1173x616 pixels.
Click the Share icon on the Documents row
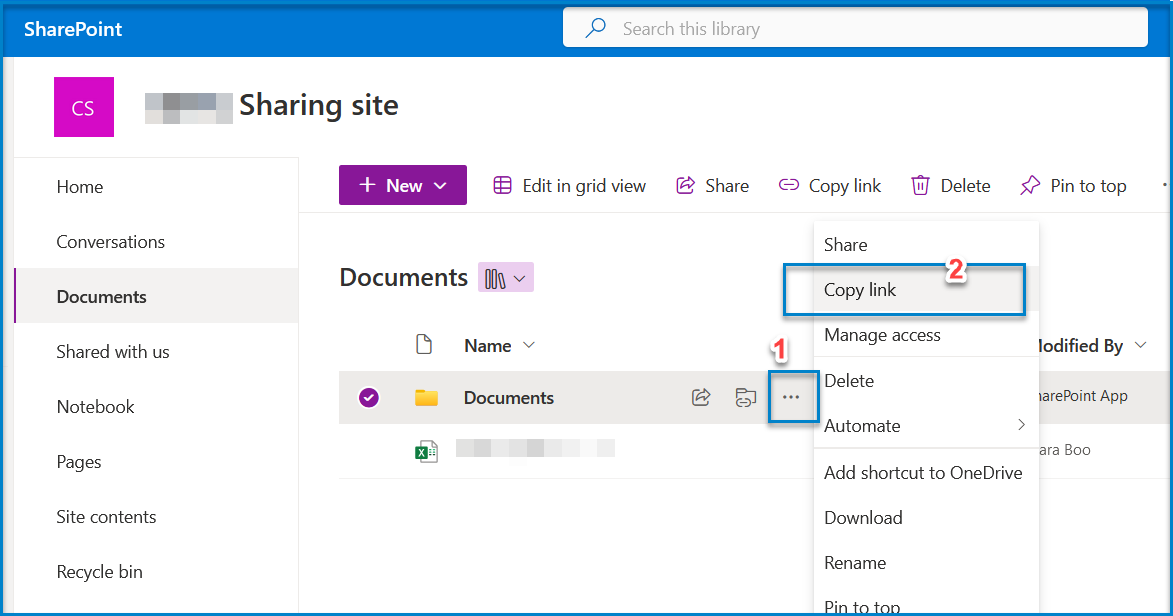pos(700,397)
